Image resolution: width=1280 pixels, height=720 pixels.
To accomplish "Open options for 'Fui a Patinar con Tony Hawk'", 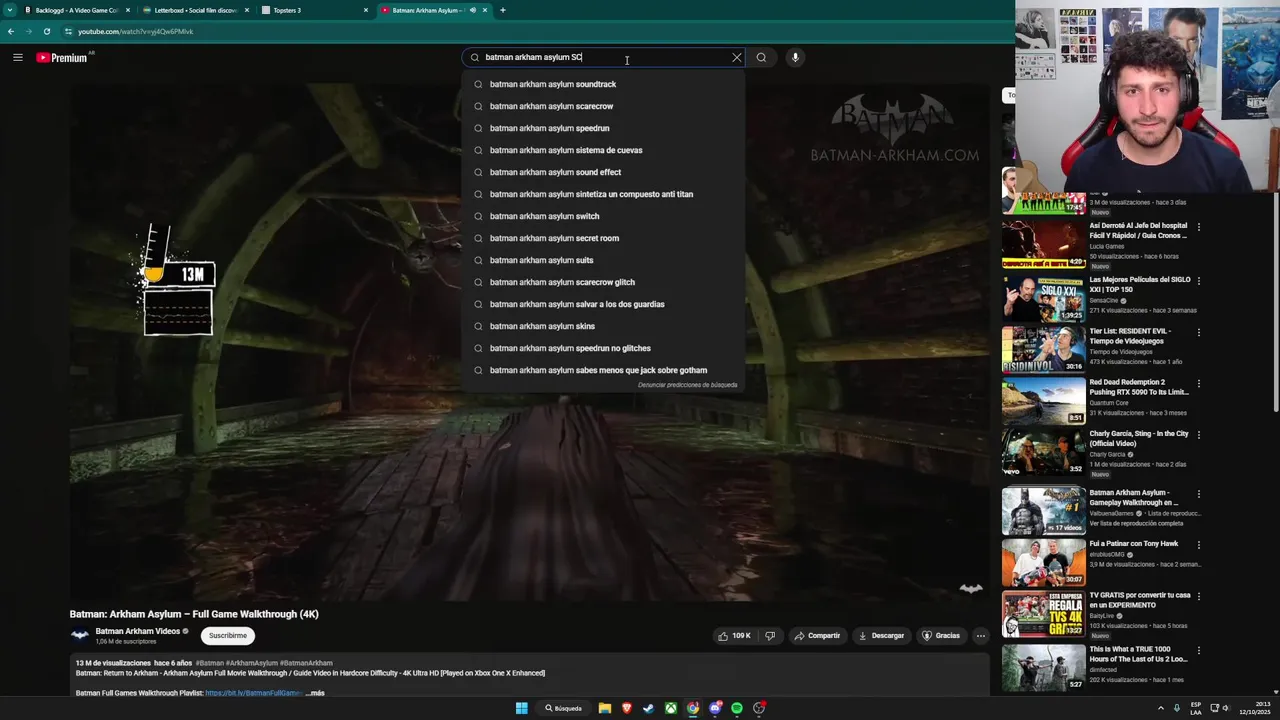I will pyautogui.click(x=1198, y=545).
